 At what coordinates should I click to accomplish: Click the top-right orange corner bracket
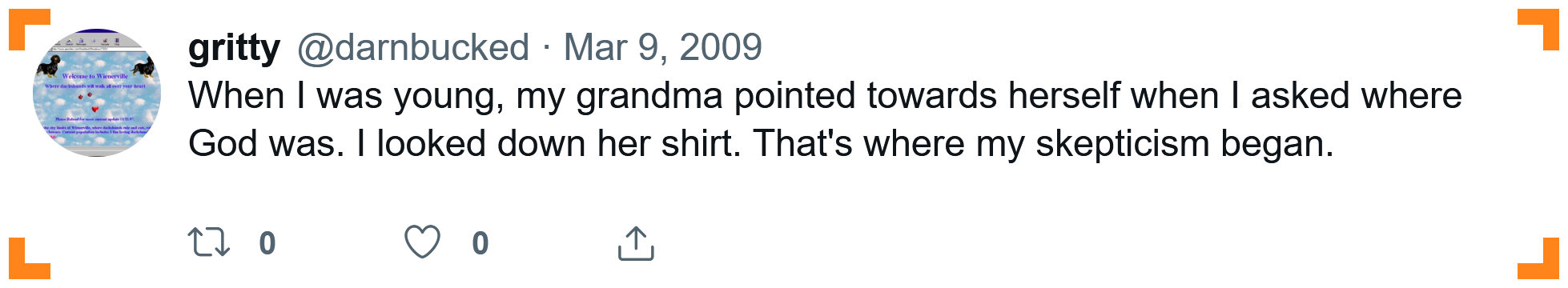pyautogui.click(x=1538, y=30)
